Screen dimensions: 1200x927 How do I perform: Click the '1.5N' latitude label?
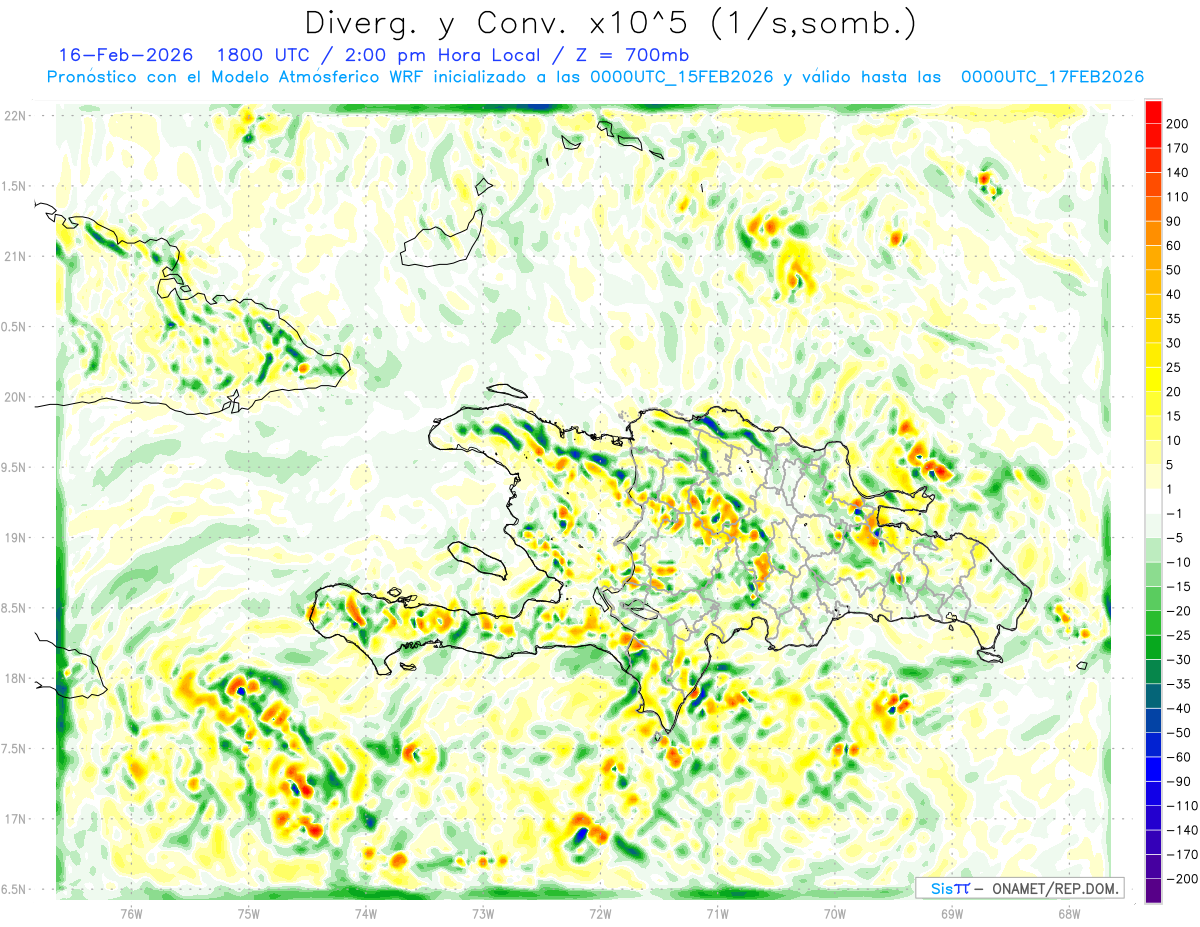(x=15, y=186)
